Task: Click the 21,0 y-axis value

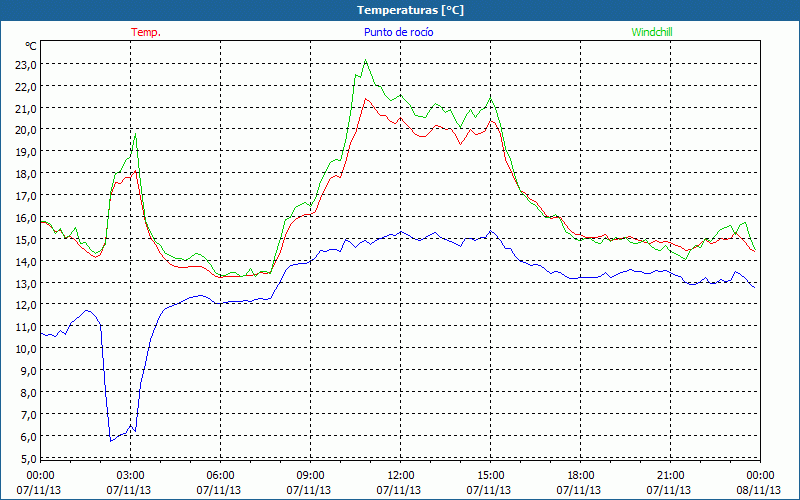Action: click(x=27, y=109)
